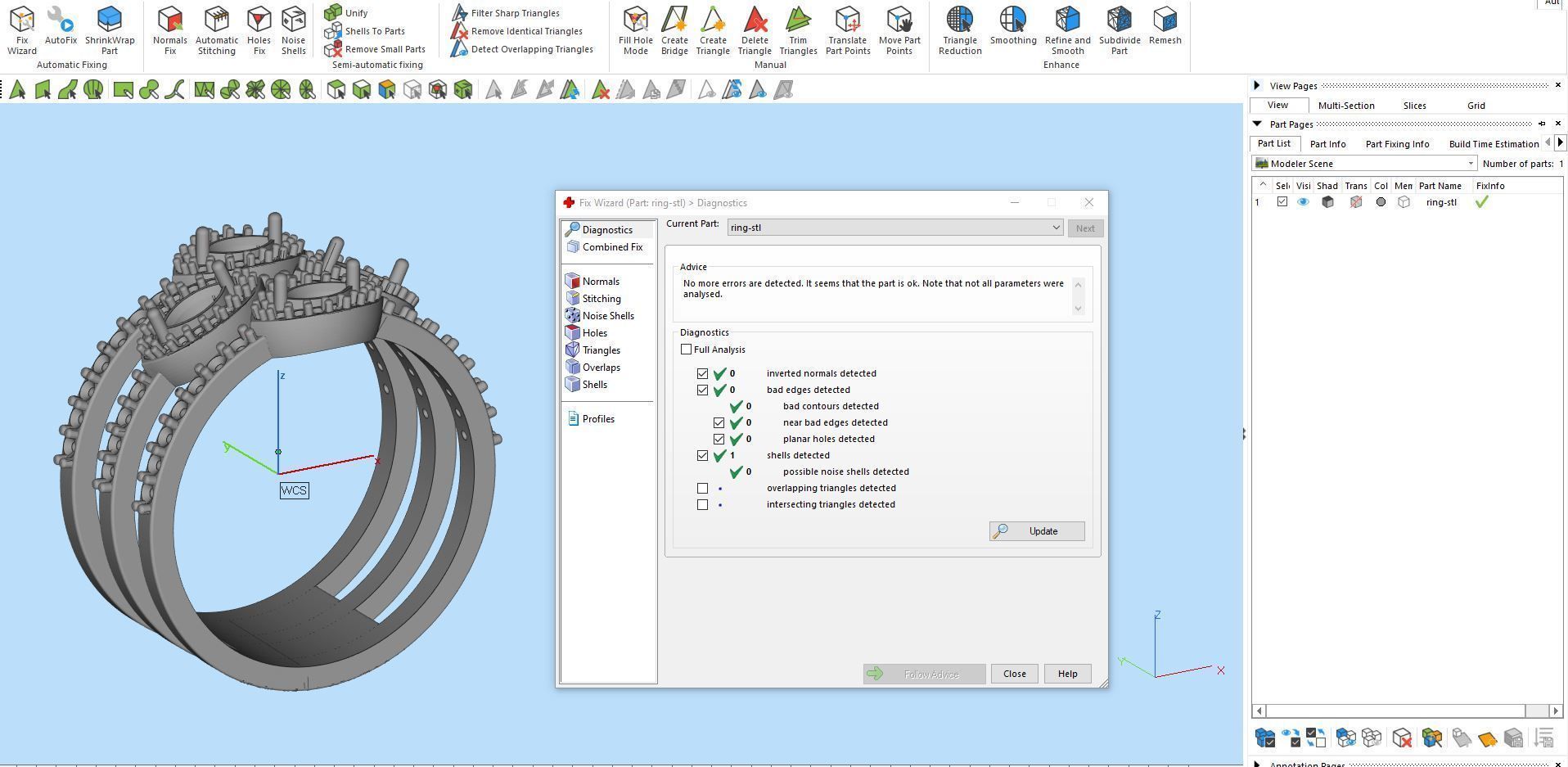Enable intersecting triangles detected check
This screenshot has width=1568, height=767.
pos(703,504)
